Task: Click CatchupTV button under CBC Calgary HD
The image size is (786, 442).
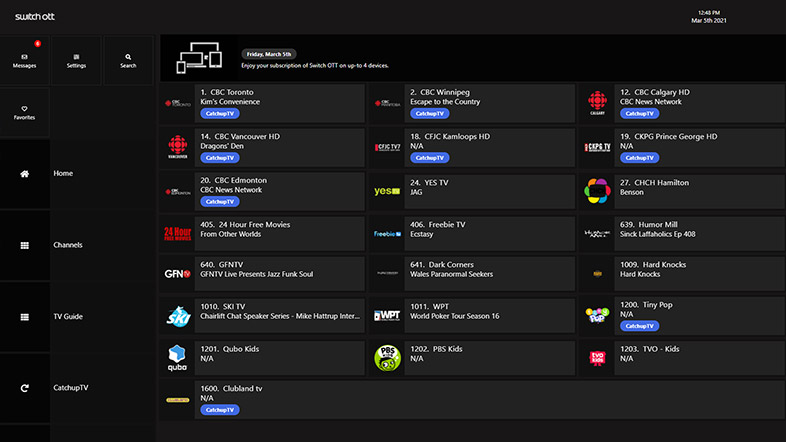Action: pos(639,114)
